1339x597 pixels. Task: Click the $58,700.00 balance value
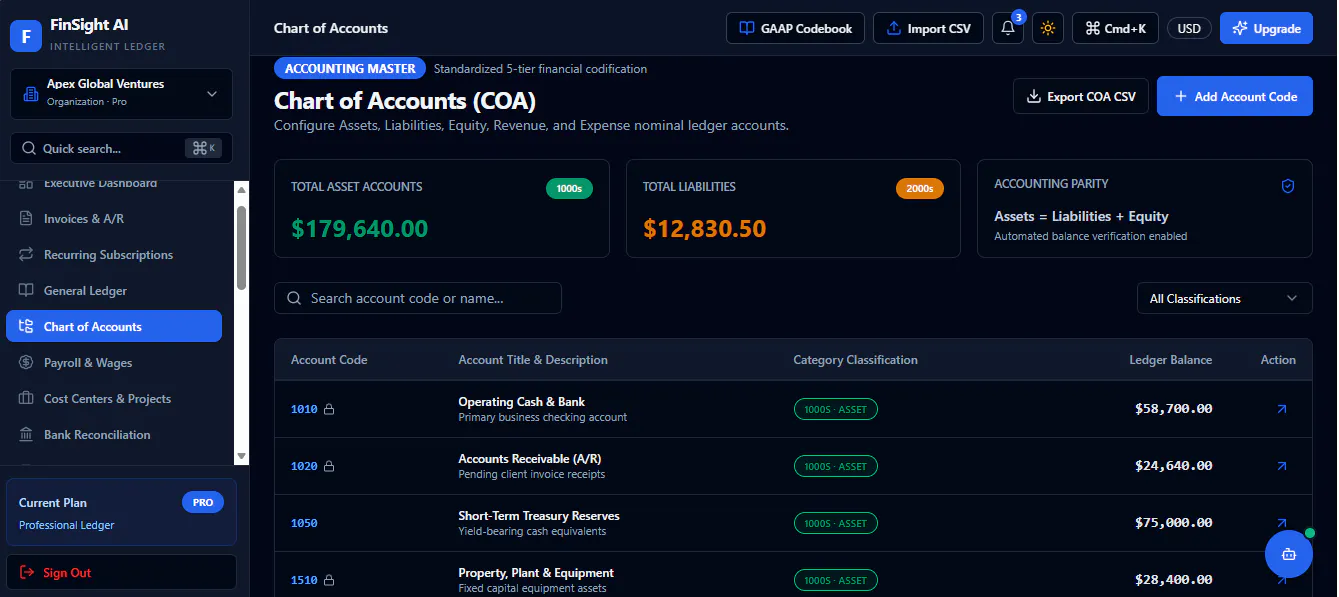(x=1174, y=409)
